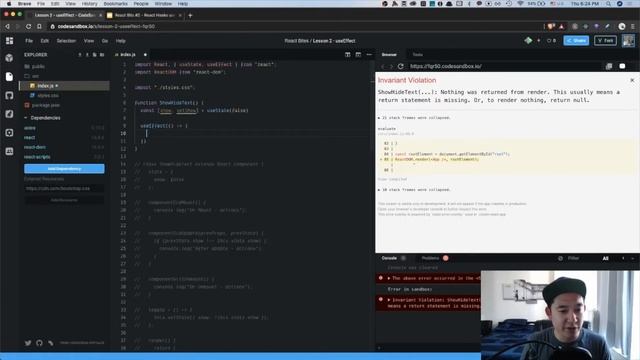This screenshot has height=360, width=640.
Task: Click the external resource URL field
Action: [x=64, y=189]
